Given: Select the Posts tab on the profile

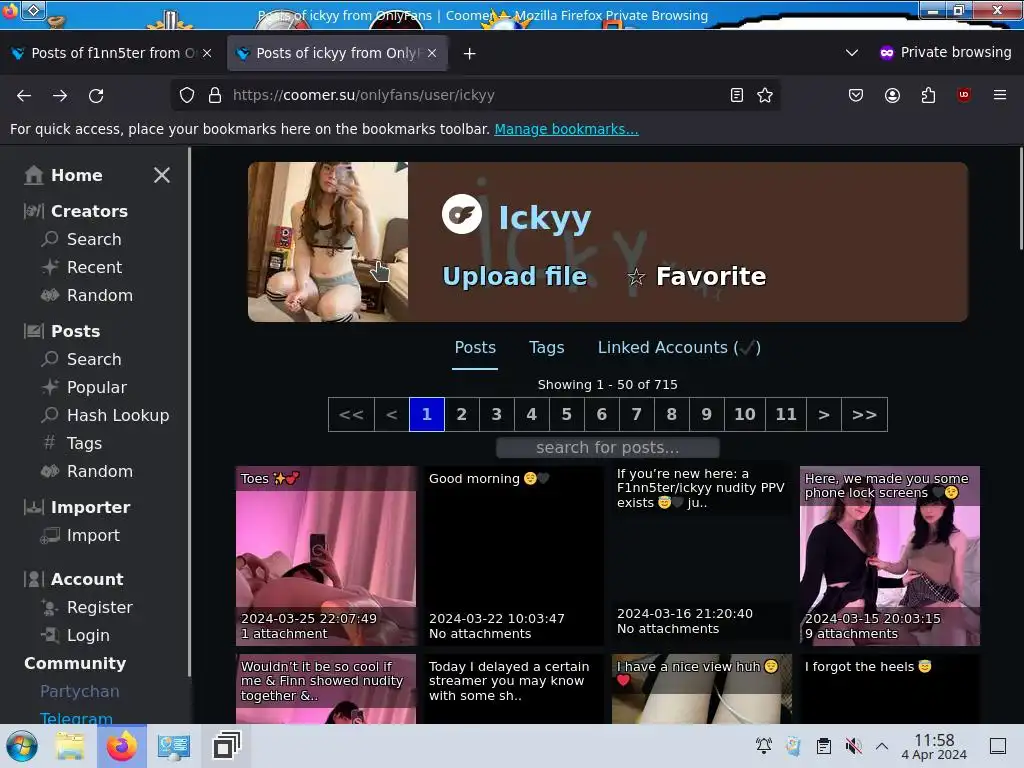Looking at the screenshot, I should tap(475, 347).
